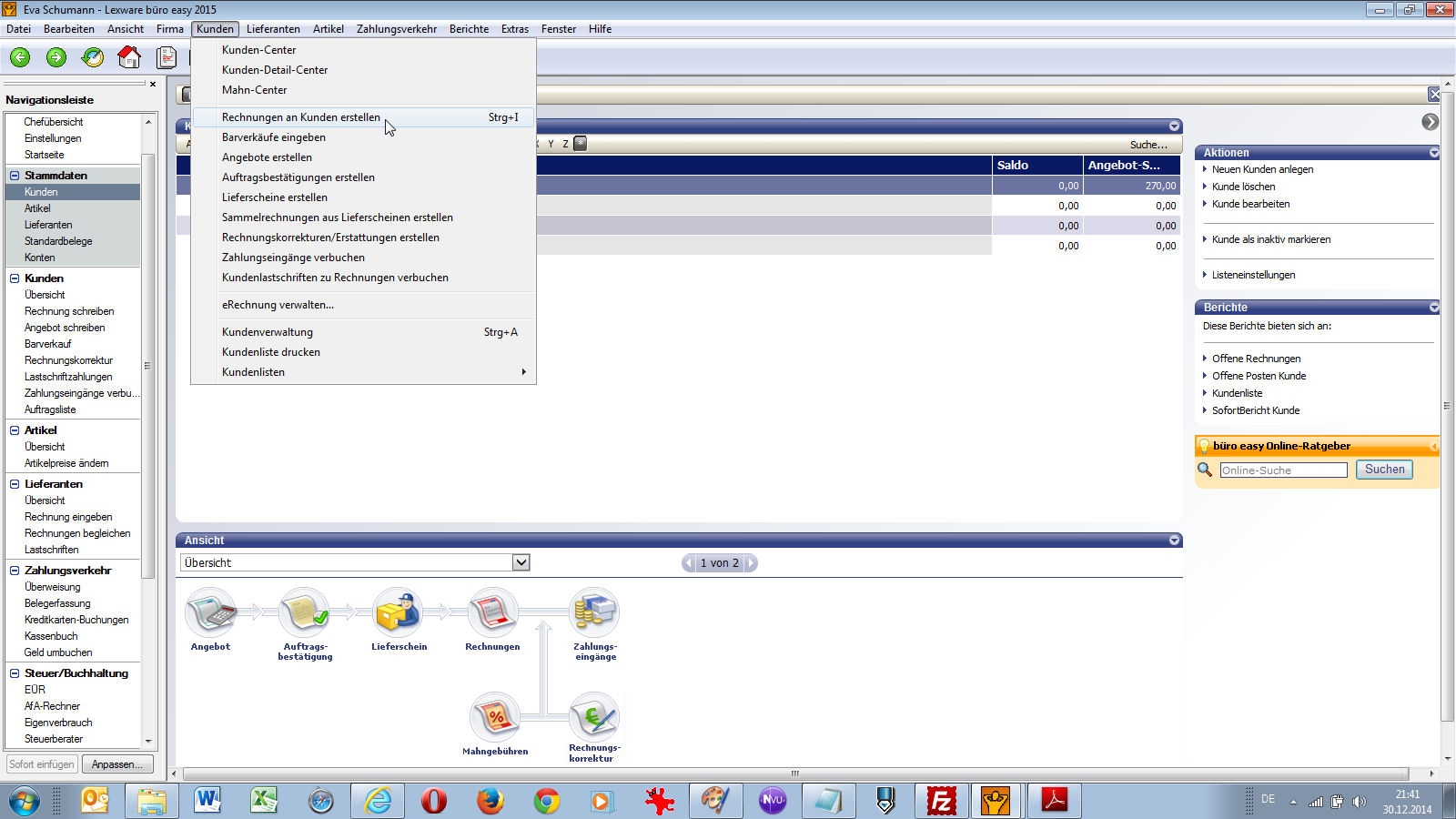Click the round grey arrow above Aktionen

coord(1430,122)
